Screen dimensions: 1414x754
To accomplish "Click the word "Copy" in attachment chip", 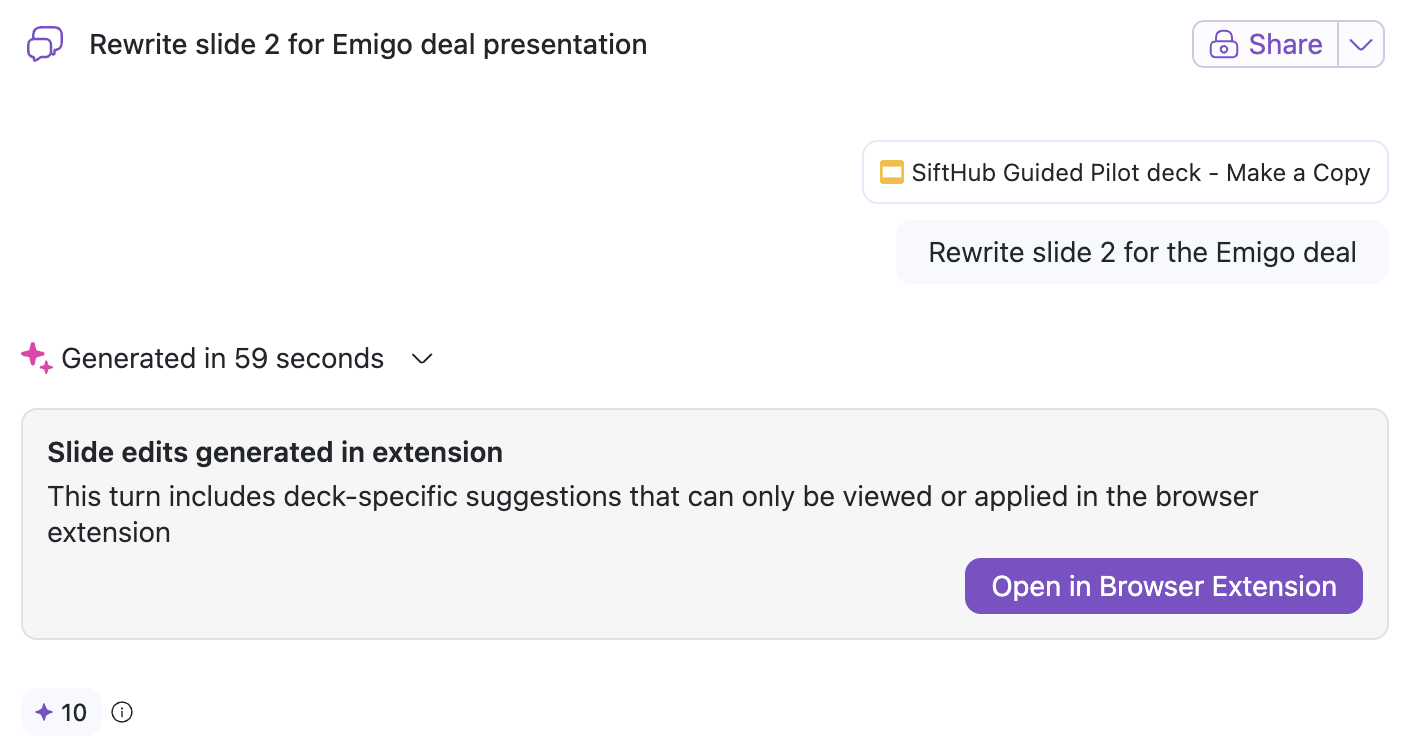I will [x=1341, y=172].
